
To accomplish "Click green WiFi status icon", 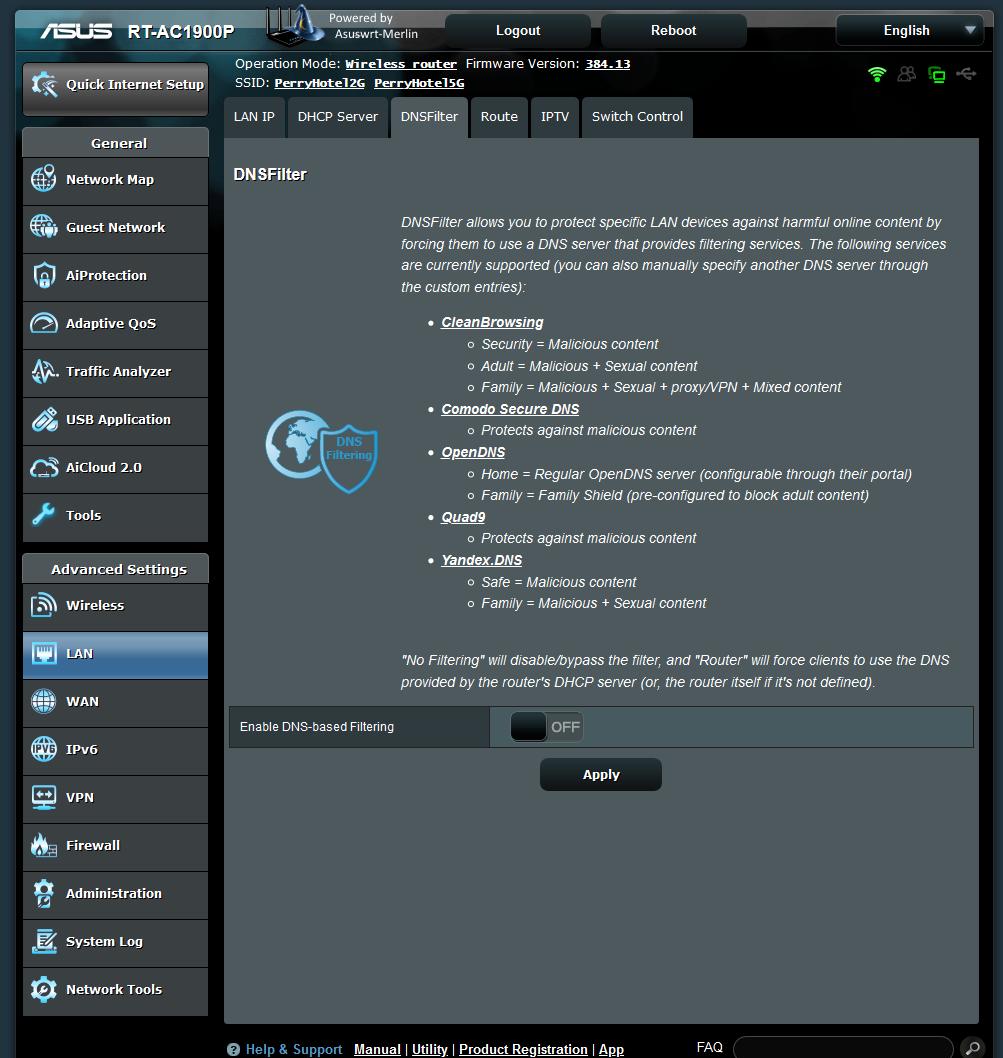I will [877, 74].
